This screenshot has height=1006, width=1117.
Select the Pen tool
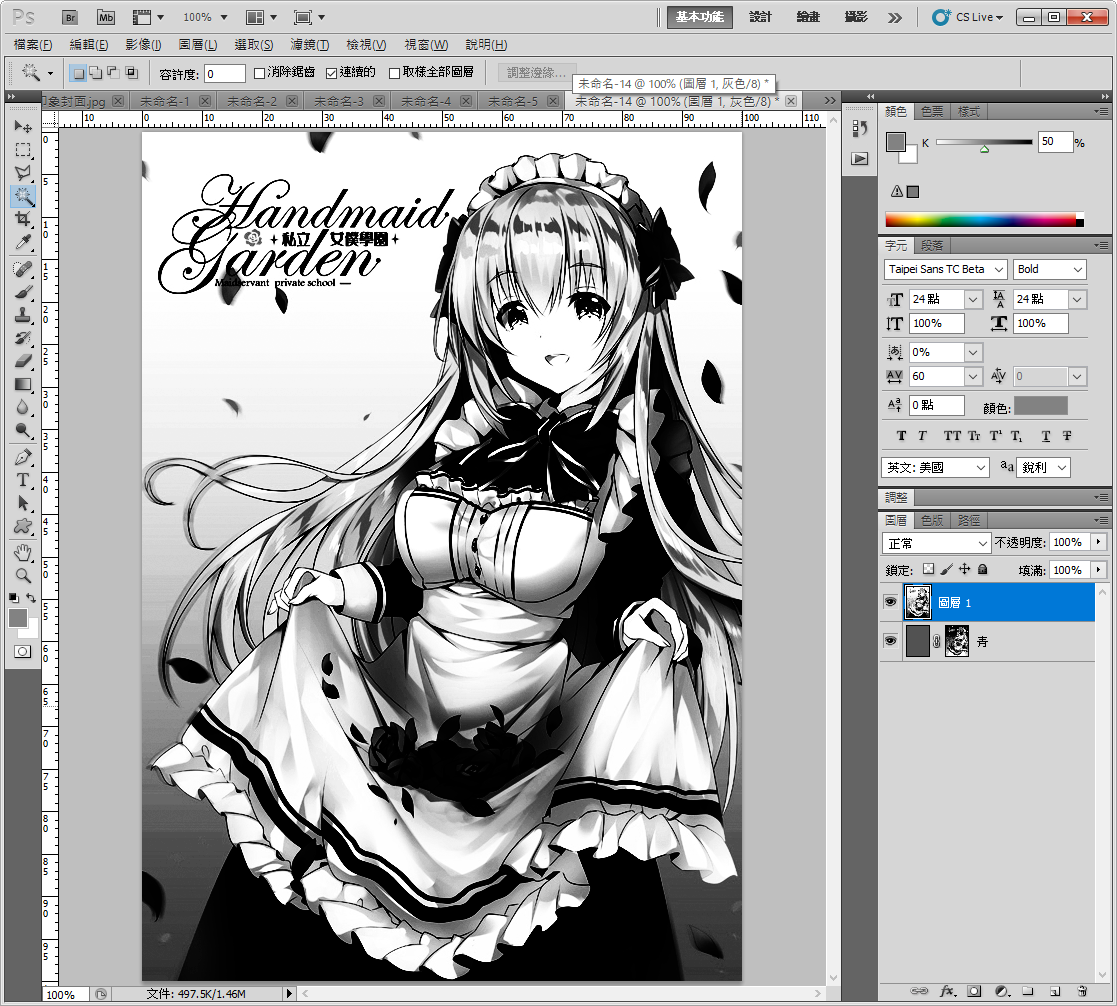(23, 457)
